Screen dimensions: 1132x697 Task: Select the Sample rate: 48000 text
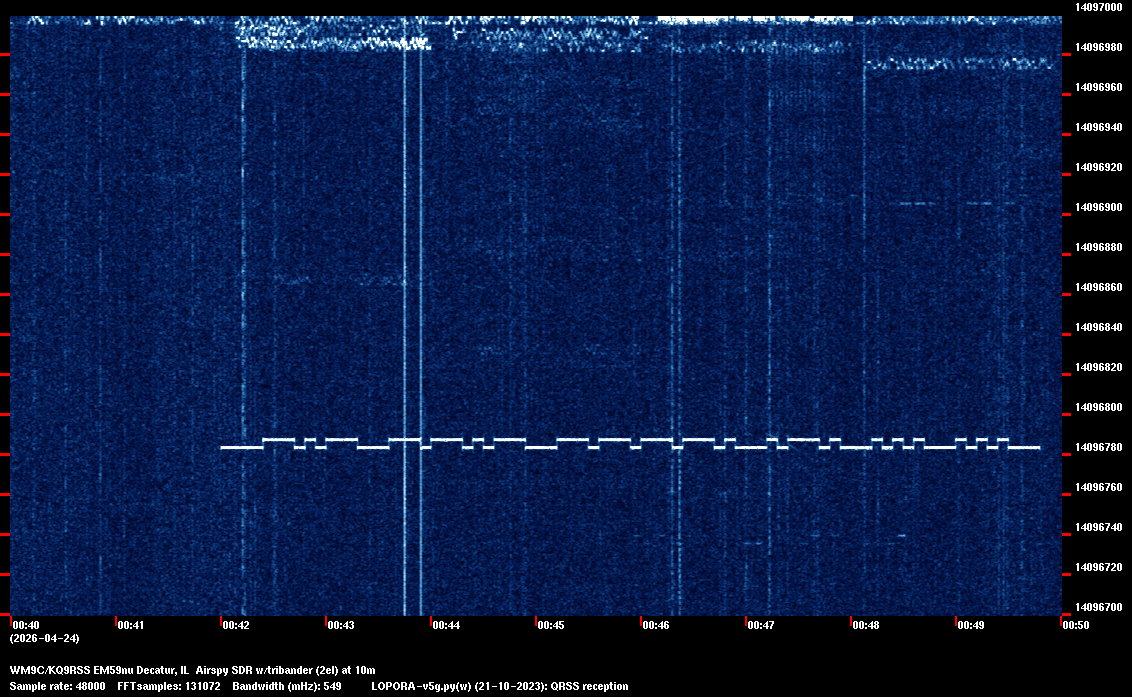[x=56, y=686]
